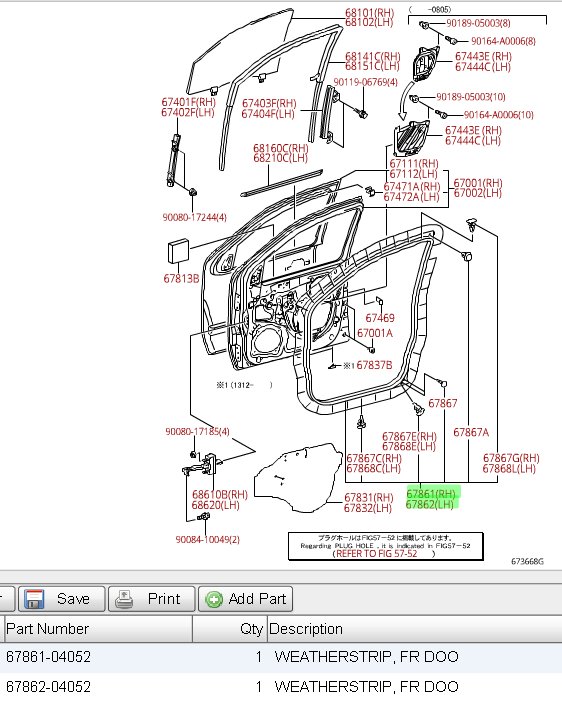This screenshot has height=701, width=562.
Task: Select diagram label 90084-10049(2)
Action: point(207,540)
